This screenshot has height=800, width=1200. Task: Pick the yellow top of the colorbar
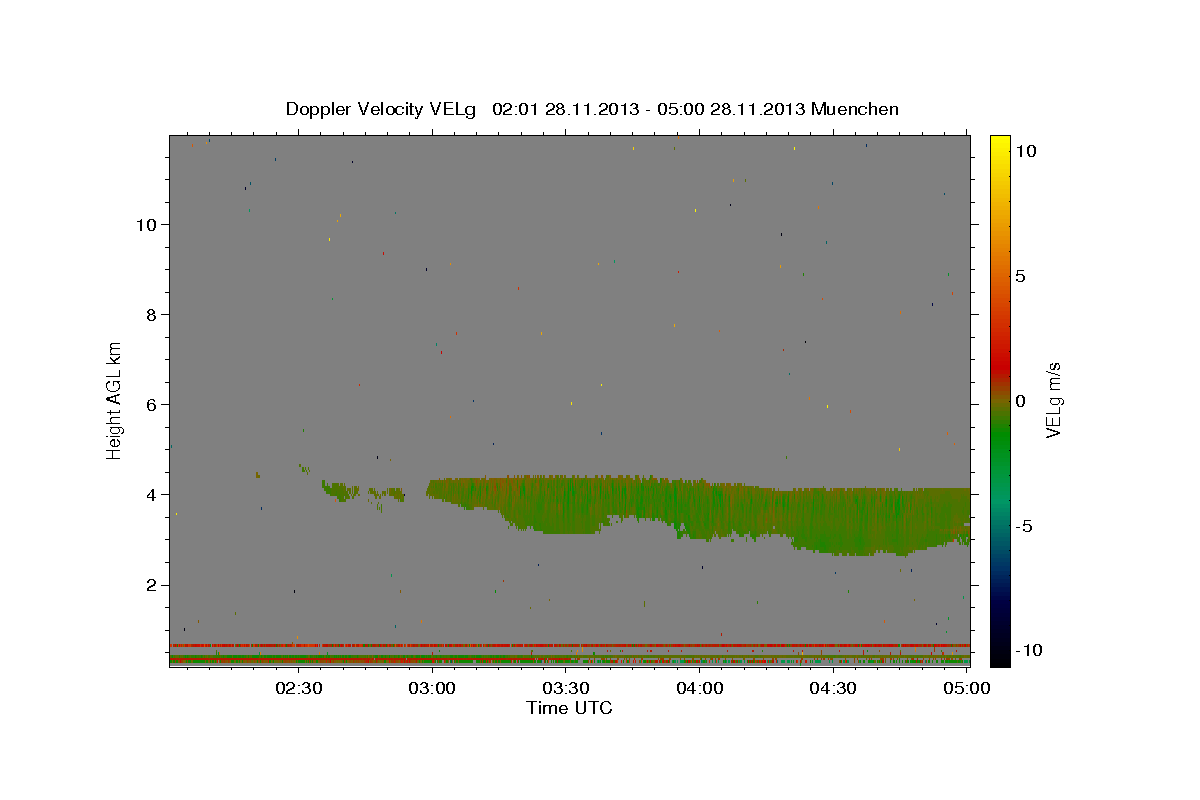999,145
